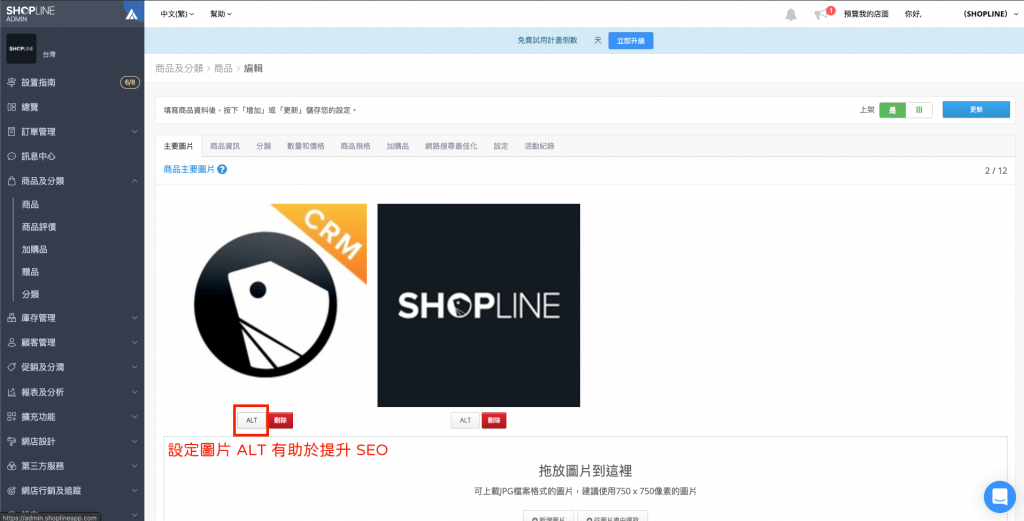Open 商品評價 in the sidebar
This screenshot has width=1024, height=521.
coord(39,227)
